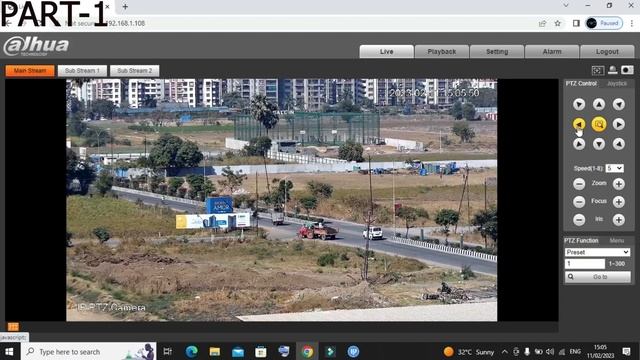Click the Paused profile button
Image resolution: width=640 pixels, height=360 pixels.
604,23
